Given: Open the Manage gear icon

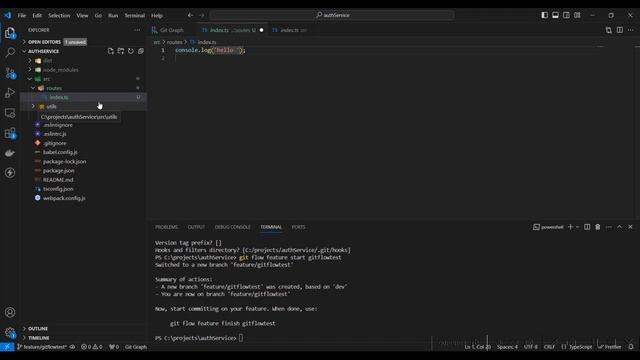Looking at the screenshot, I should coord(10,332).
